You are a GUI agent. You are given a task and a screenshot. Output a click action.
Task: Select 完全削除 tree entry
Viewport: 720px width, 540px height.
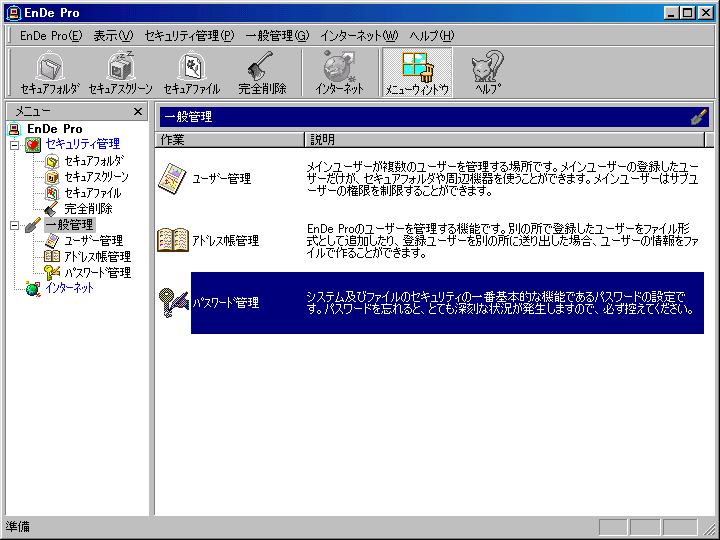tap(88, 209)
